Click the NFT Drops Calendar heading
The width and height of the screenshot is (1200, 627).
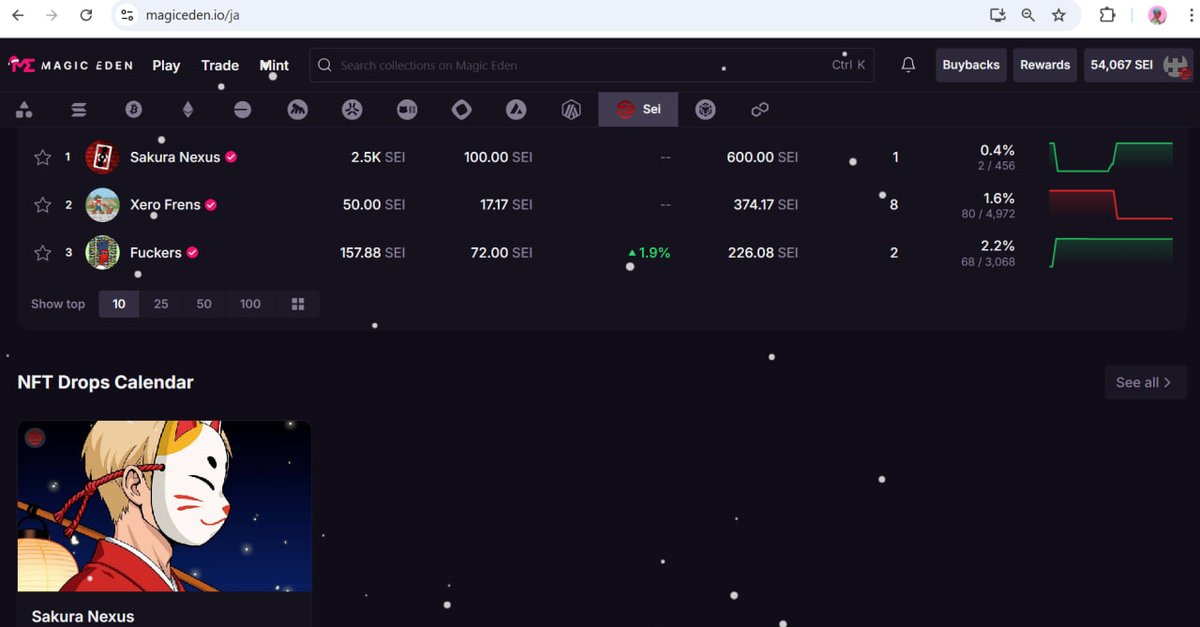(106, 382)
